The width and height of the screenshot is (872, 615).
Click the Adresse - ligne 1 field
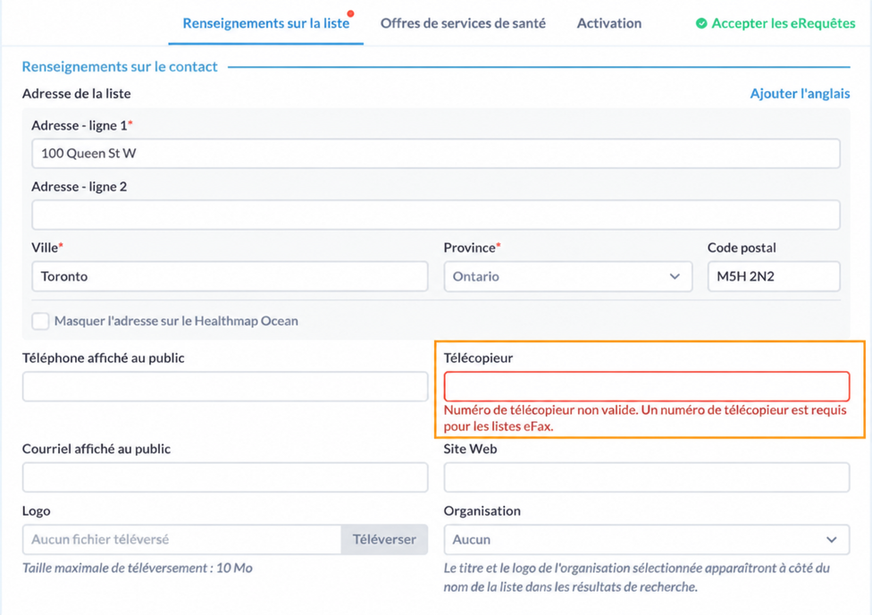435,153
